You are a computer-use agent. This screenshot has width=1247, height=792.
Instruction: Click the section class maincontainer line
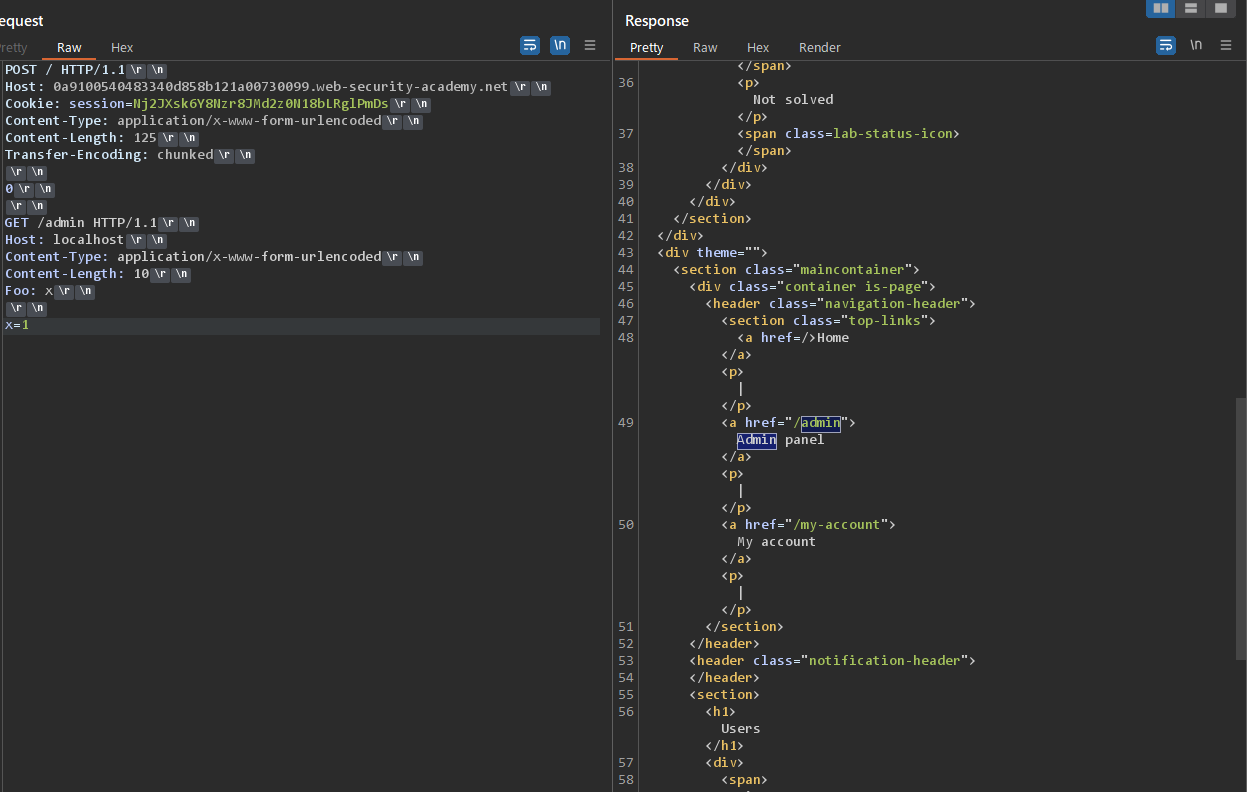[796, 270]
